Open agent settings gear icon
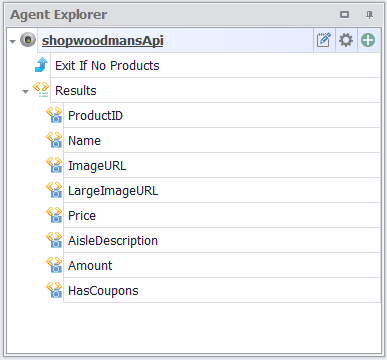The image size is (387, 360). click(x=346, y=40)
